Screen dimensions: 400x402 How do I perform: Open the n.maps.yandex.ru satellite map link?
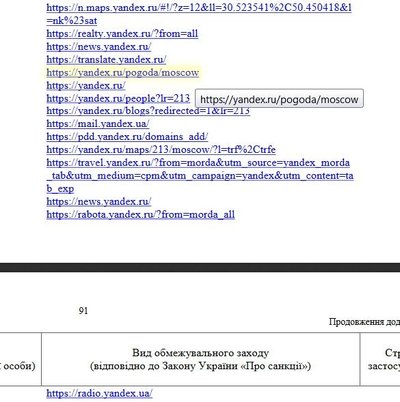pos(199,14)
